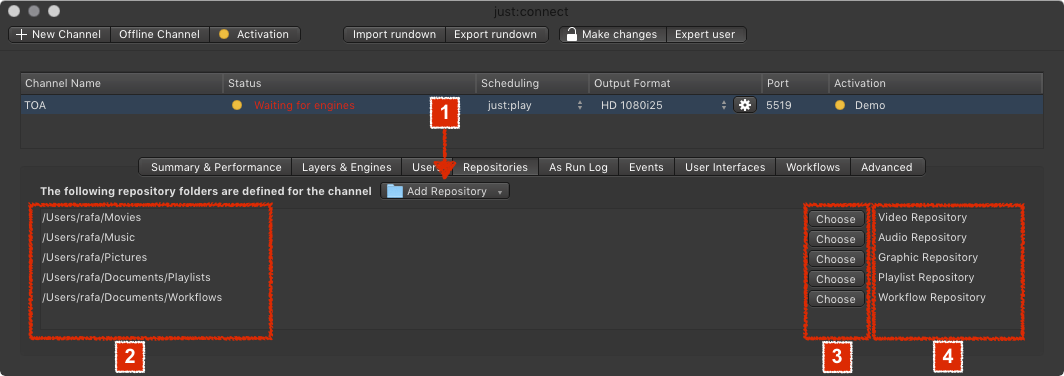Open the Scheduling just:play dropdown
Screen dimensions: 1064x376
pos(534,105)
